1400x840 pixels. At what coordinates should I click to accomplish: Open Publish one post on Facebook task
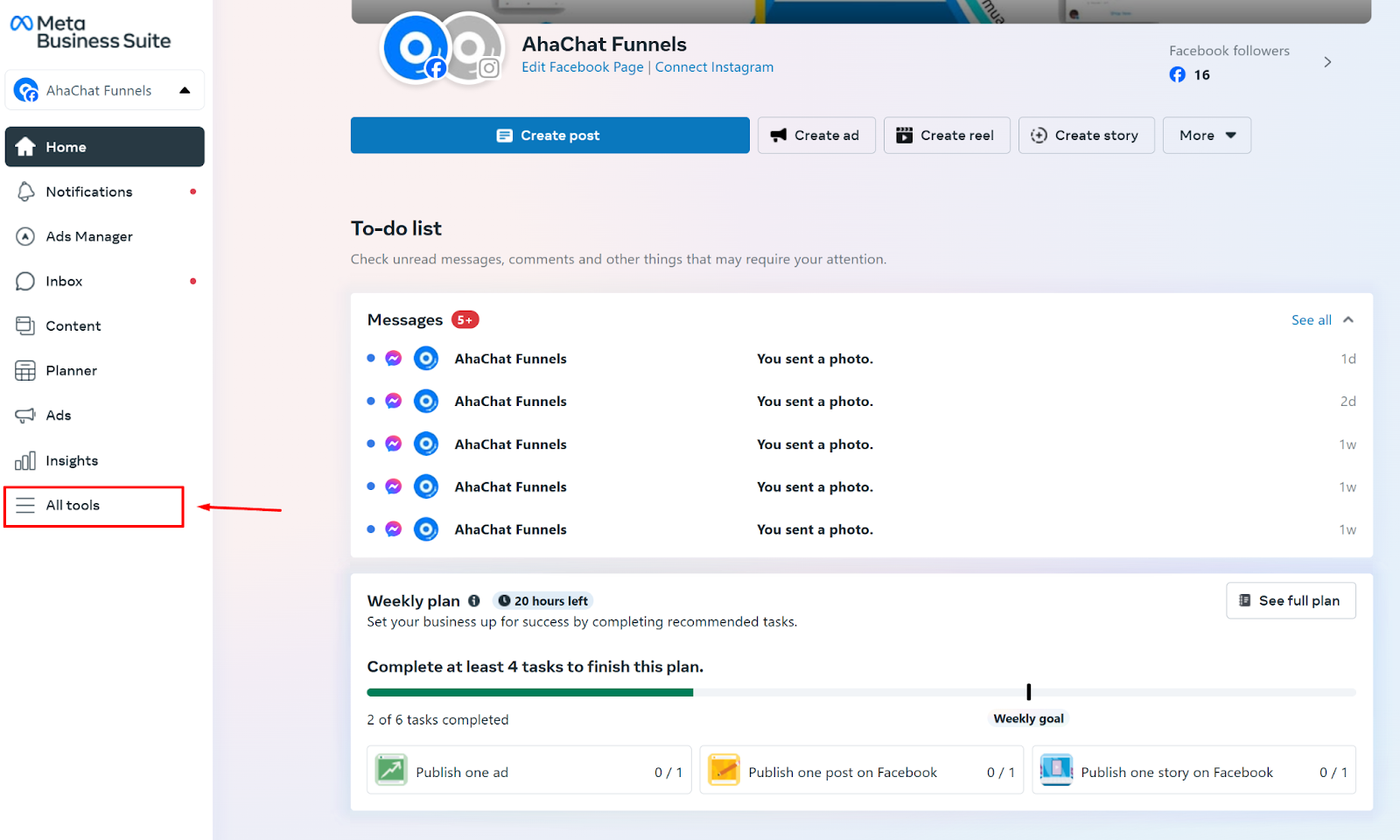click(862, 771)
